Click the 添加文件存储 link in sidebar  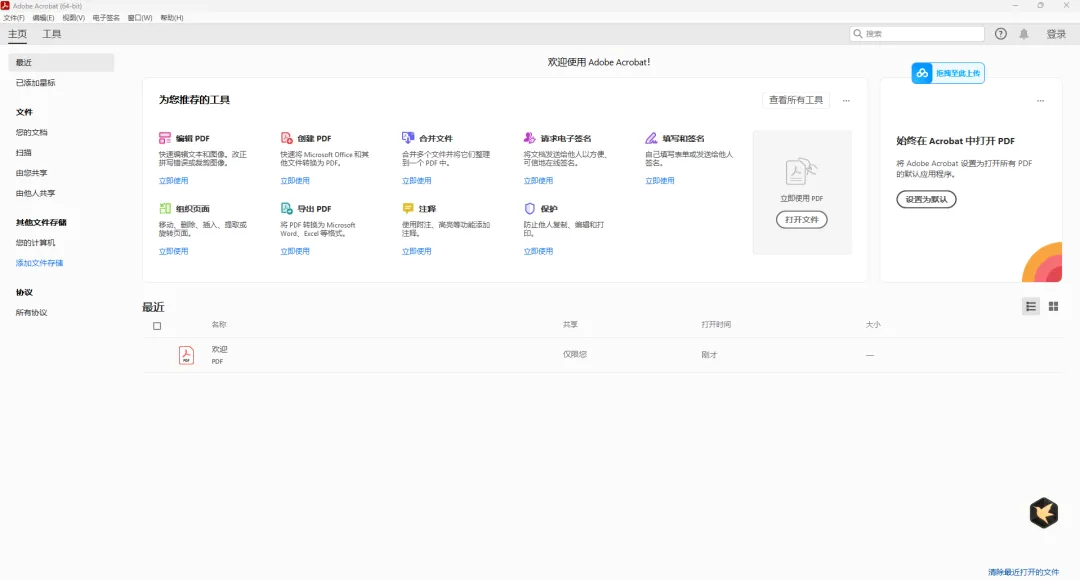pyautogui.click(x=39, y=262)
